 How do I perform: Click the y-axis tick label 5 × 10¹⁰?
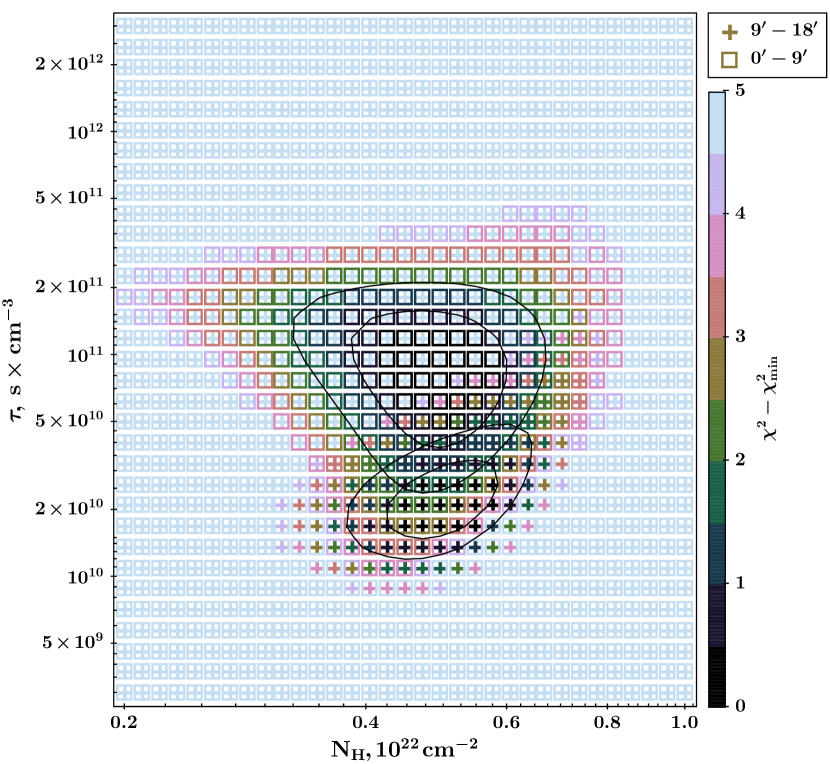(69, 421)
